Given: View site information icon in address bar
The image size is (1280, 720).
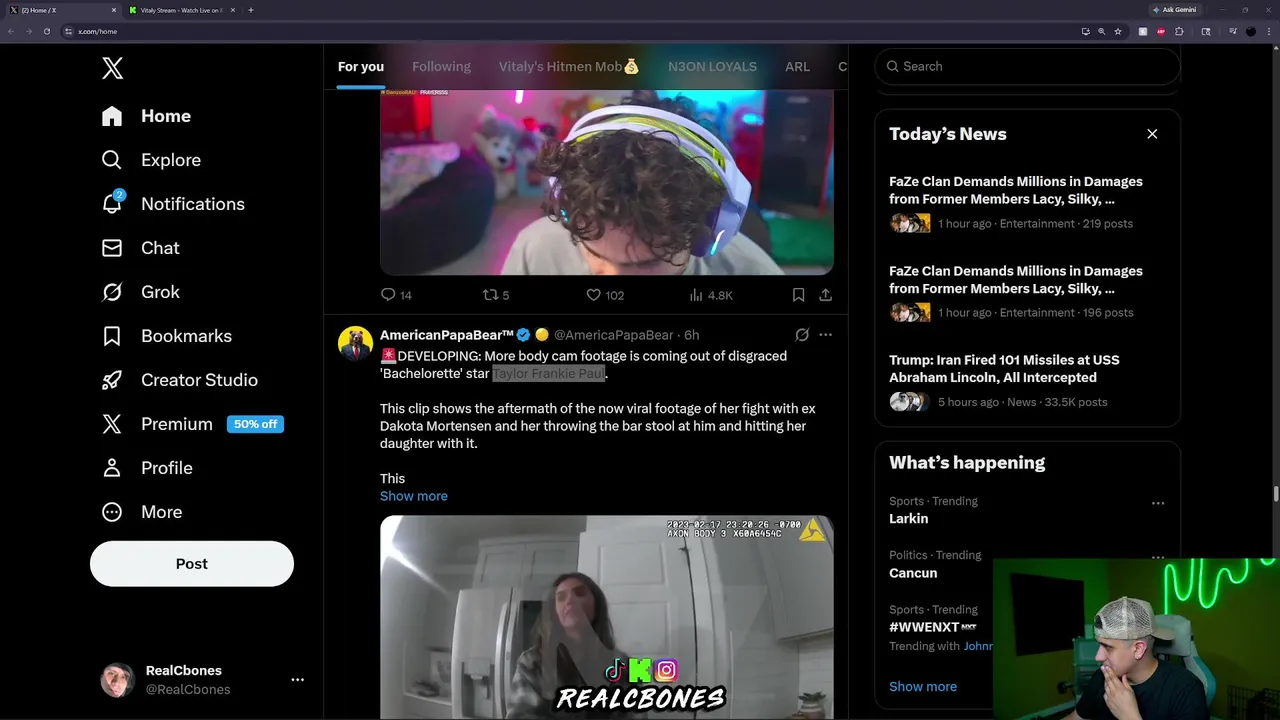Looking at the screenshot, I should click(x=69, y=31).
